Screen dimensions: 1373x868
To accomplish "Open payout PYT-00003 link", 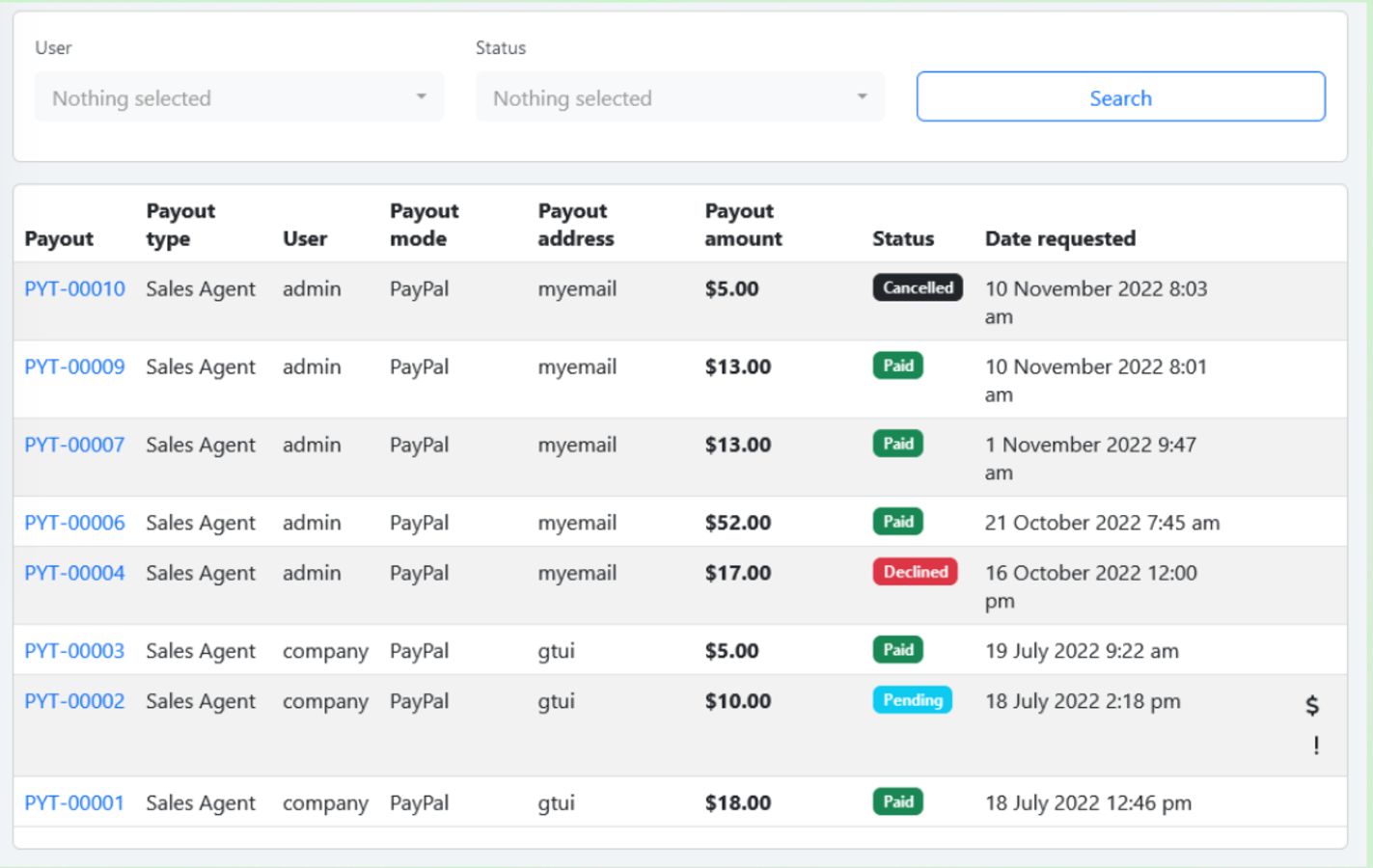I will [74, 651].
